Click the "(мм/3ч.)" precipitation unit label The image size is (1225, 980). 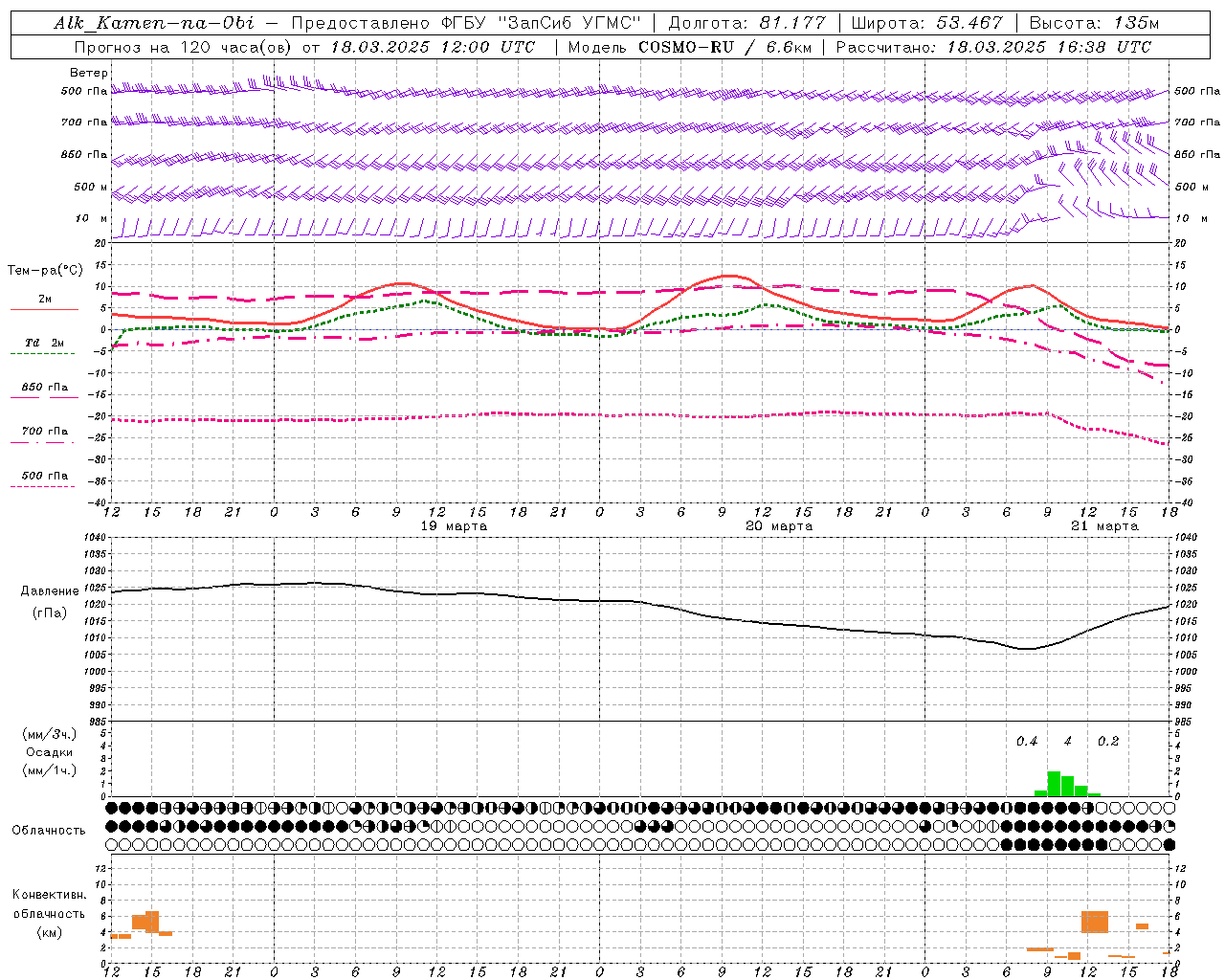tap(49, 734)
